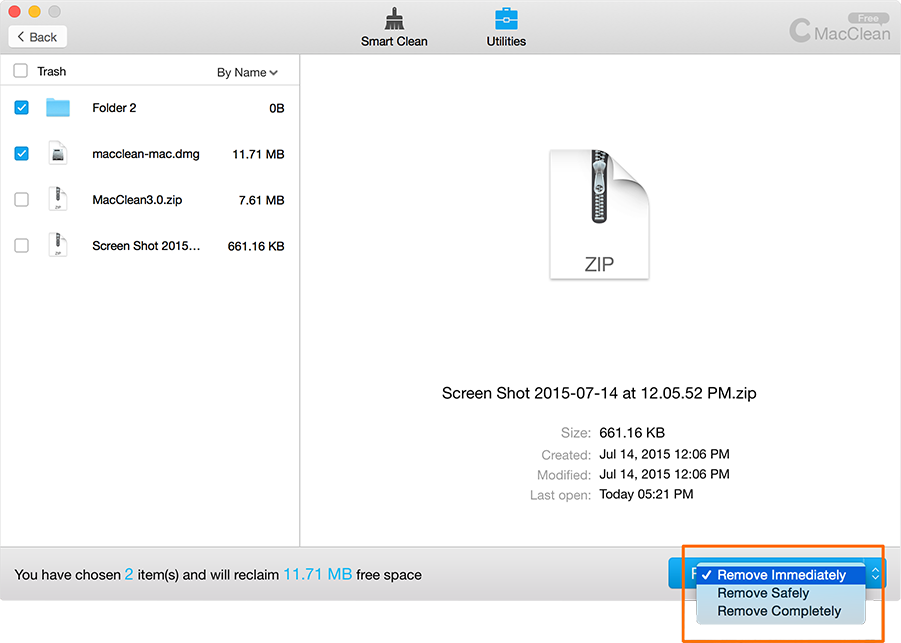
Task: Click the MacClean3.0.zip file icon
Action: [58, 199]
